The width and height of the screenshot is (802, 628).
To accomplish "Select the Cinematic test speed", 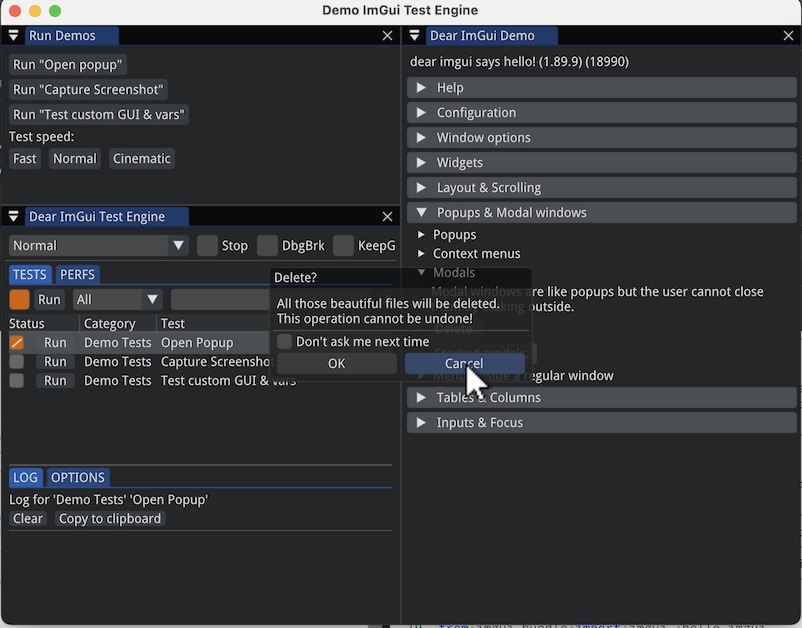I will point(141,158).
